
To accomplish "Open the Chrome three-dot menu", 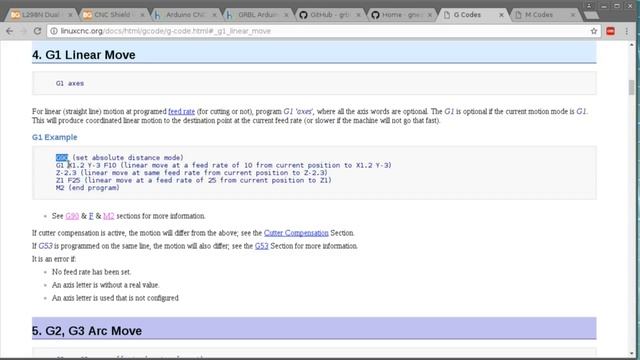I will [627, 31].
